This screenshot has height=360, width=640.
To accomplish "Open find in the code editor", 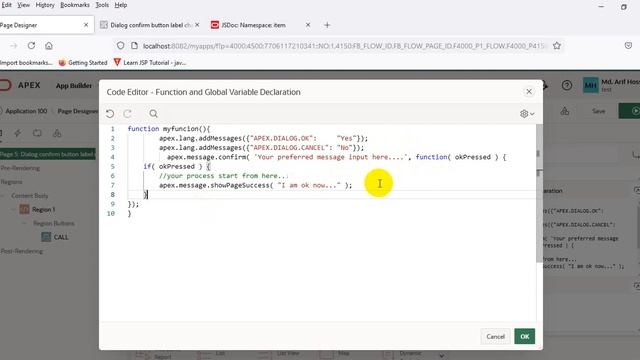I will [x=153, y=113].
